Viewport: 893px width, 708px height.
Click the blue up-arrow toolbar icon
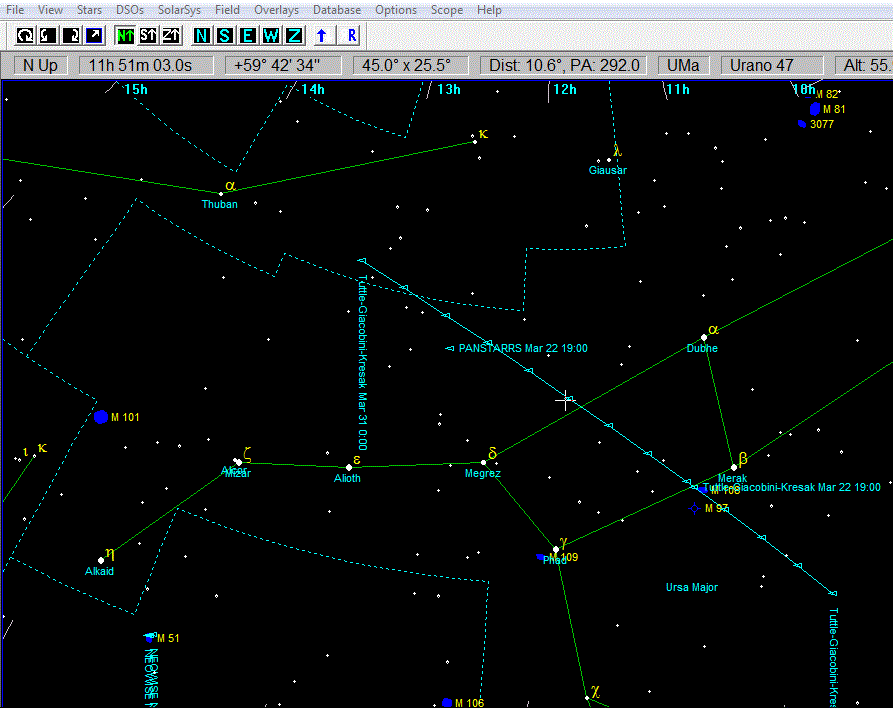coord(321,36)
